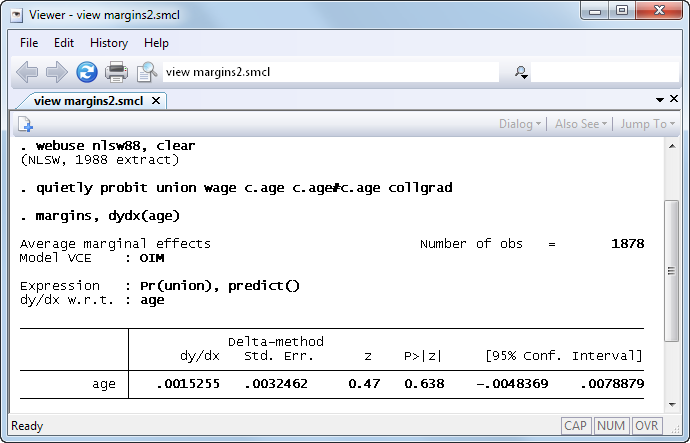Expand the Jump To dropdown

pos(646,124)
